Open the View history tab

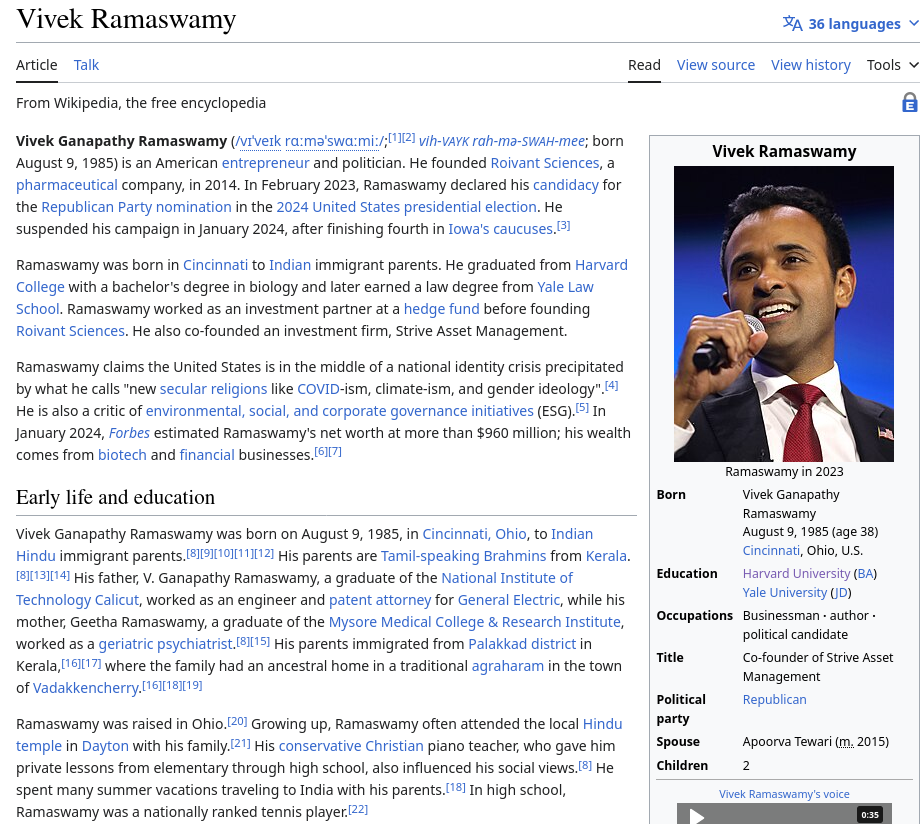811,65
